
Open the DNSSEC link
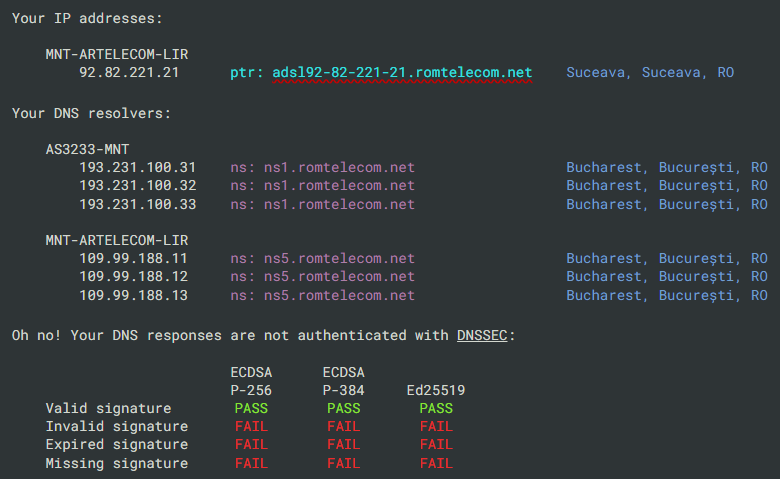click(x=485, y=334)
